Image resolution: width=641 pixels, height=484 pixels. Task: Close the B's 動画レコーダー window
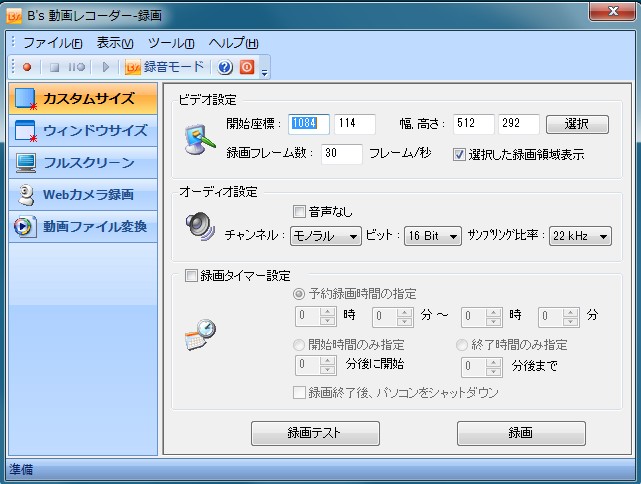tap(613, 11)
